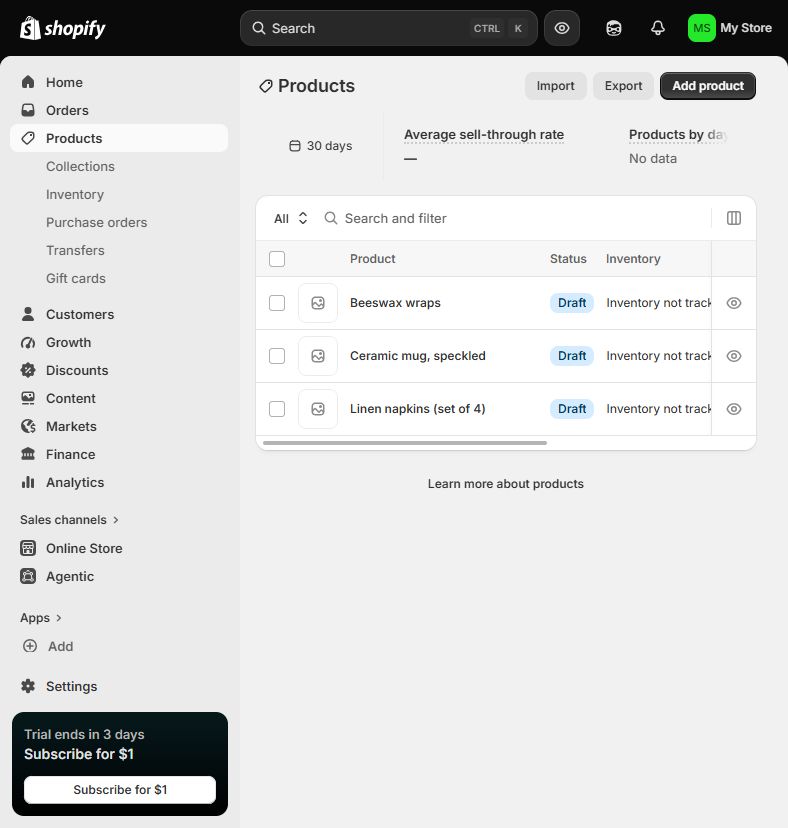Click the Online Store storefront icon
Image resolution: width=788 pixels, height=828 pixels.
click(x=28, y=548)
